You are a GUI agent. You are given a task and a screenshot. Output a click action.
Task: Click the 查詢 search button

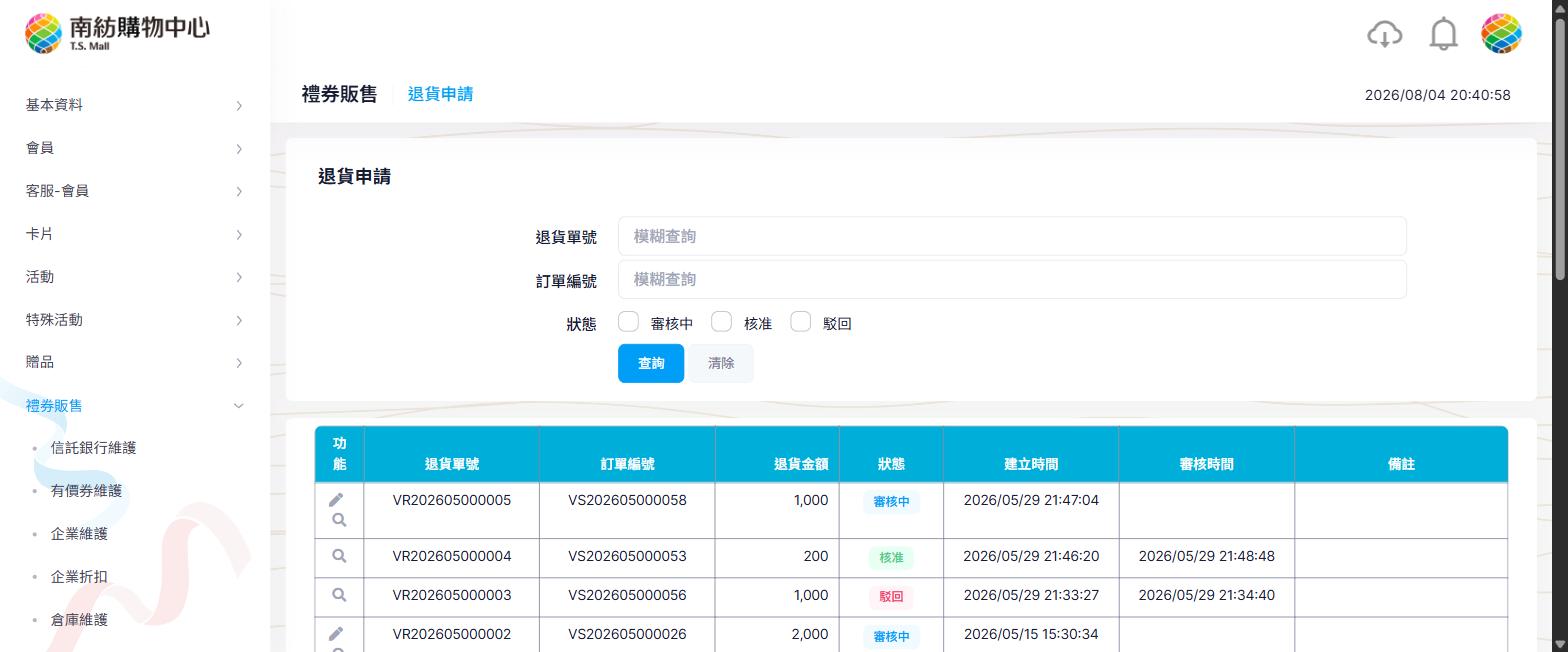(x=651, y=363)
